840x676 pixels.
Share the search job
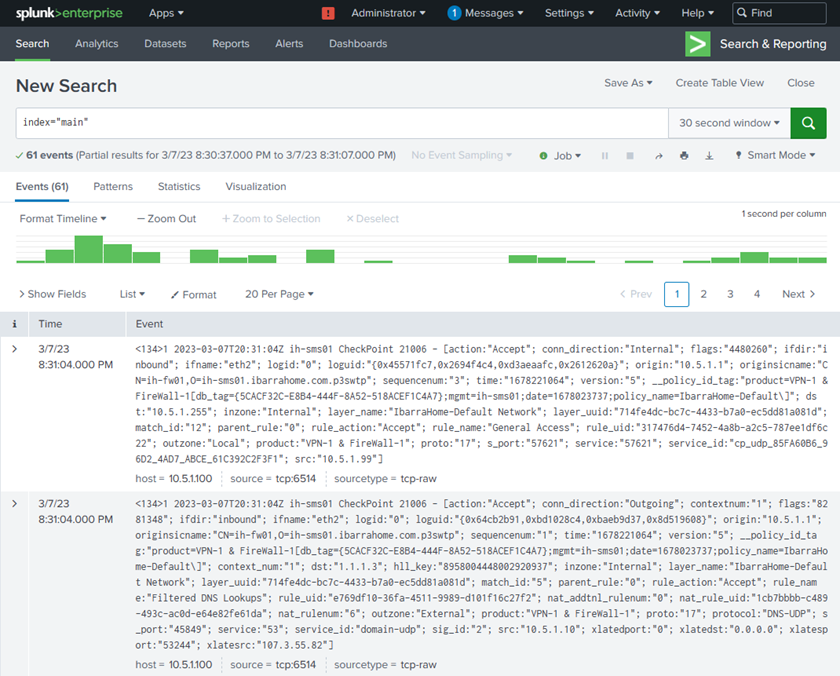[658, 156]
